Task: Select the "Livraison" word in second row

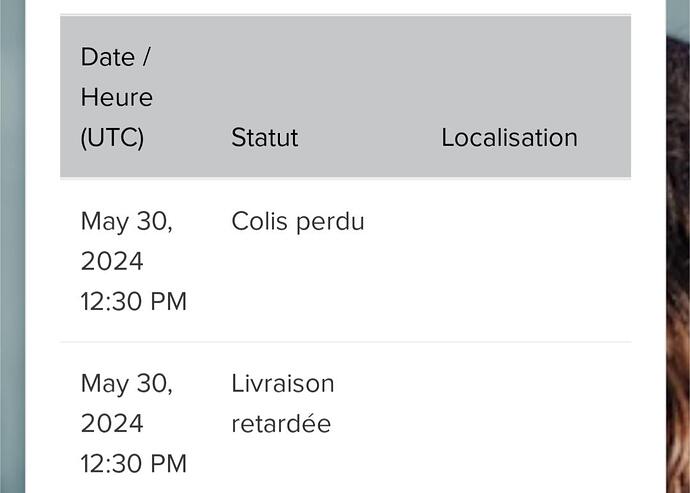Action: point(283,383)
